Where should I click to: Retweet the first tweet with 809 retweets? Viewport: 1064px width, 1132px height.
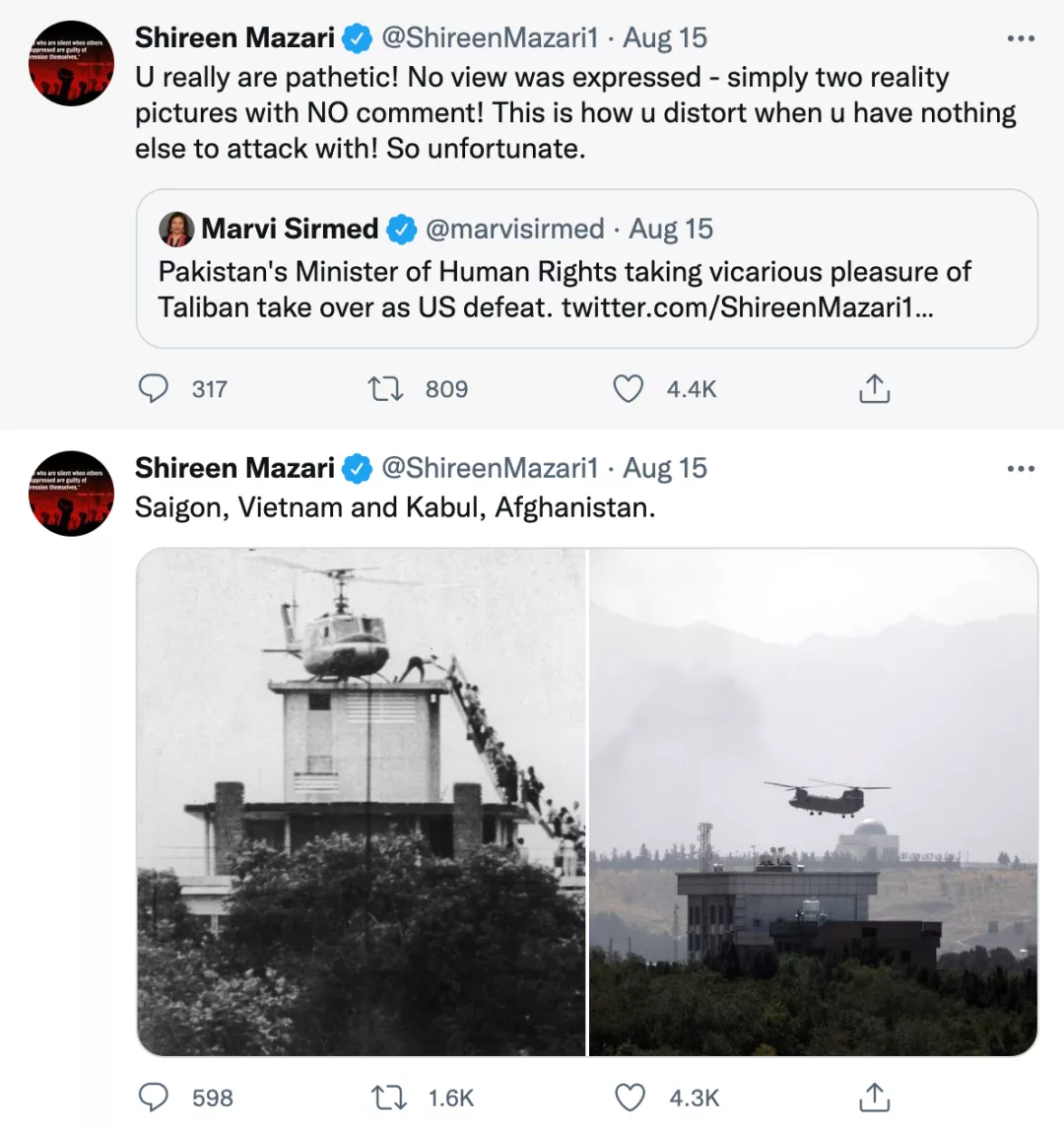[x=385, y=389]
